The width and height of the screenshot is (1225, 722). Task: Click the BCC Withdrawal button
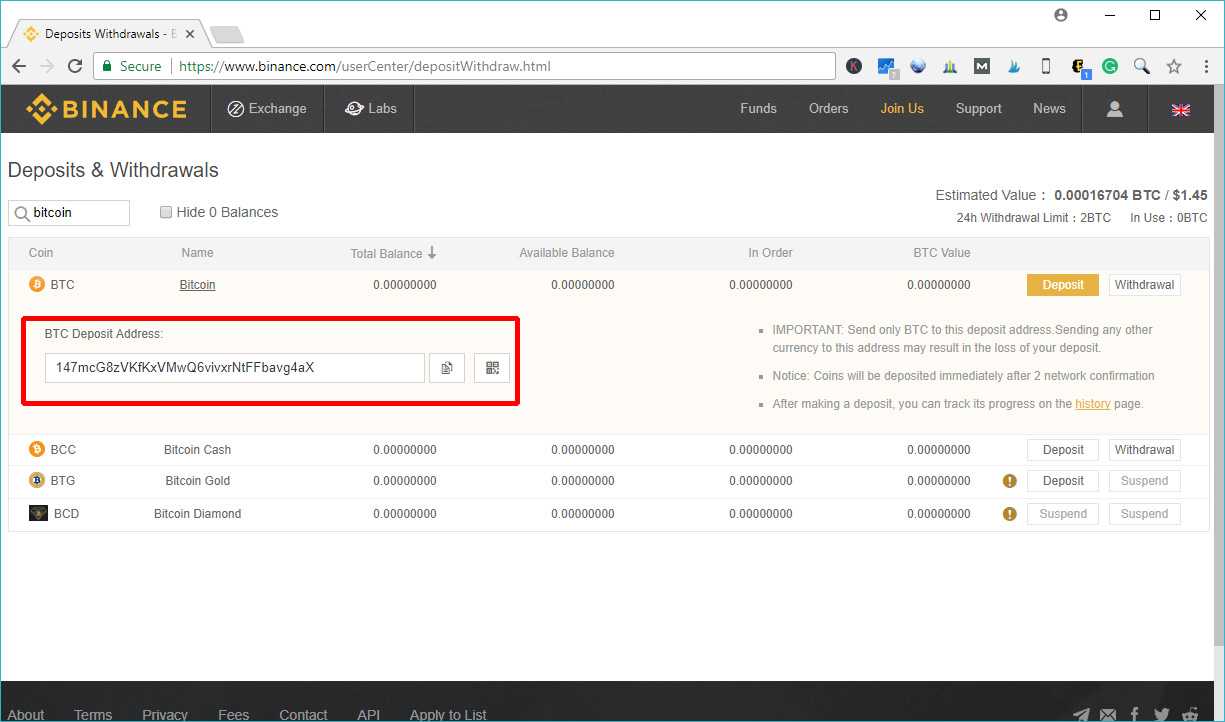(x=1144, y=450)
